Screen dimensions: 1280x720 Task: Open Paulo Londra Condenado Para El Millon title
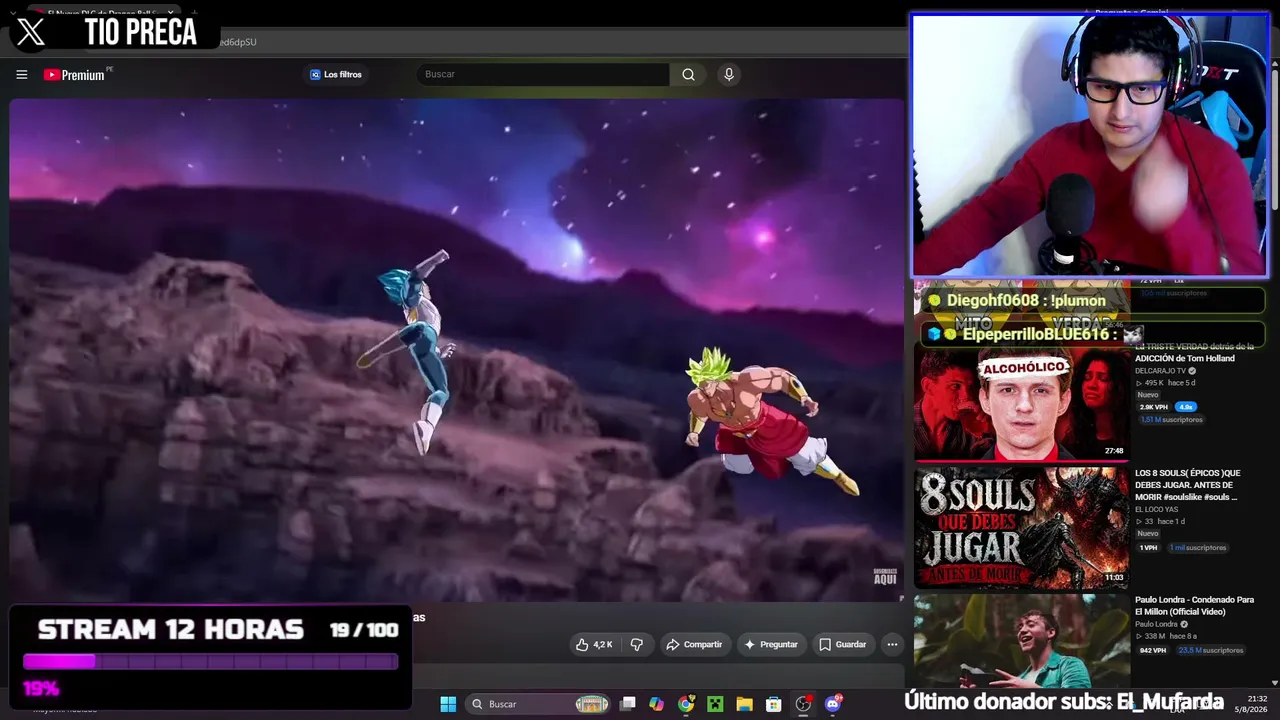(x=1194, y=606)
